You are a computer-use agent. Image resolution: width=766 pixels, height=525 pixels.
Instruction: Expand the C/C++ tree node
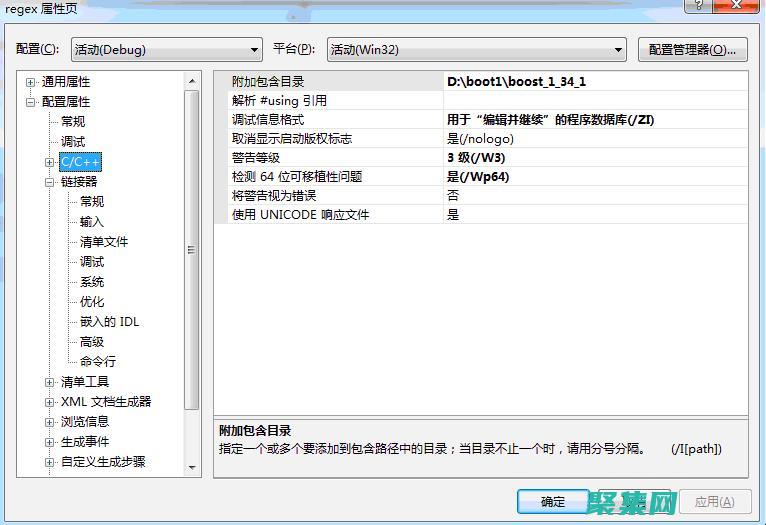coord(50,162)
